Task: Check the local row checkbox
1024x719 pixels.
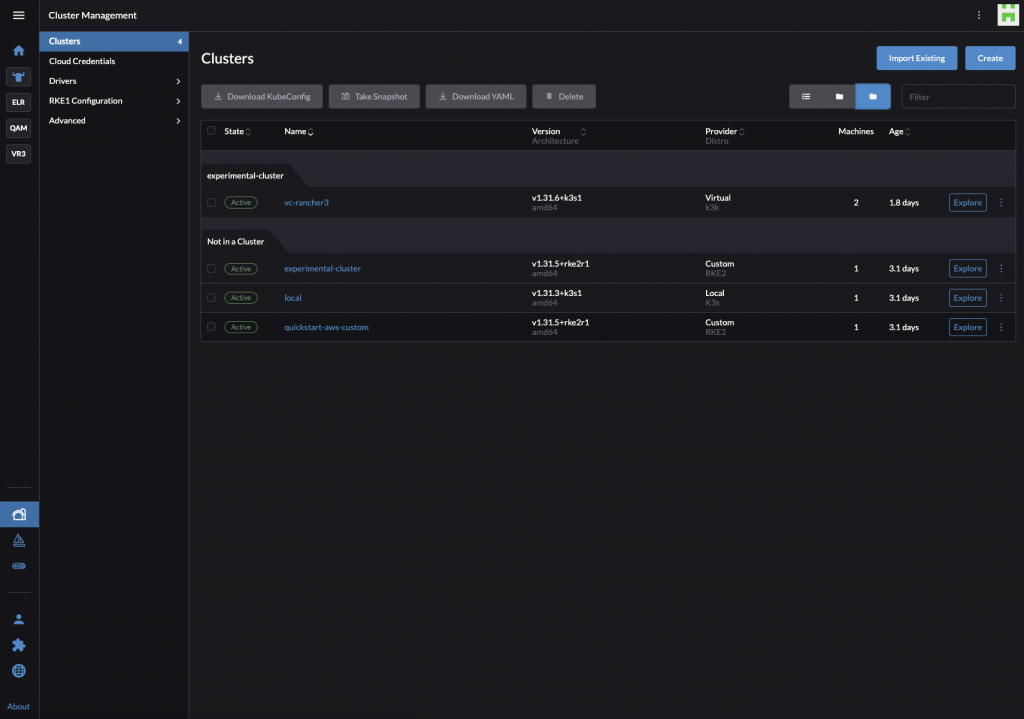Action: point(212,298)
